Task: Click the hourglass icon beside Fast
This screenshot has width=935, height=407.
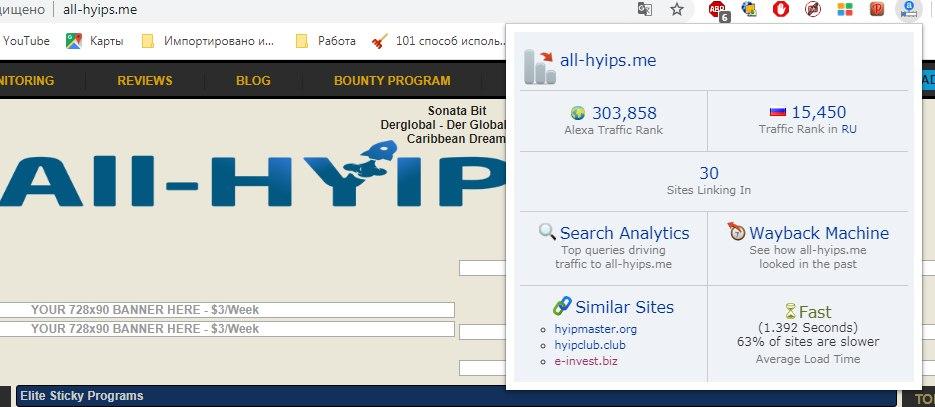Action: (x=791, y=311)
